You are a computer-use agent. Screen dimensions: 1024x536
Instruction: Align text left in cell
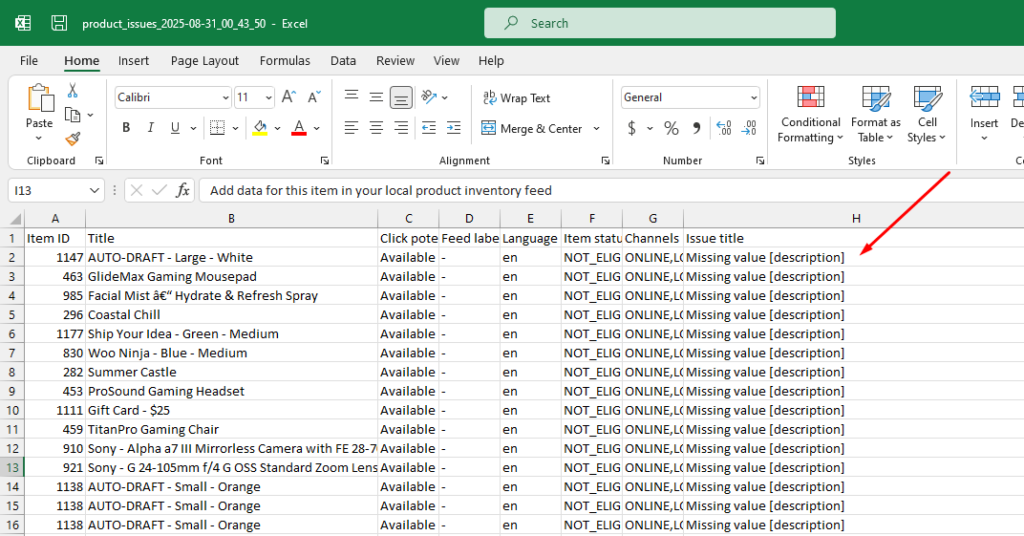(x=351, y=128)
